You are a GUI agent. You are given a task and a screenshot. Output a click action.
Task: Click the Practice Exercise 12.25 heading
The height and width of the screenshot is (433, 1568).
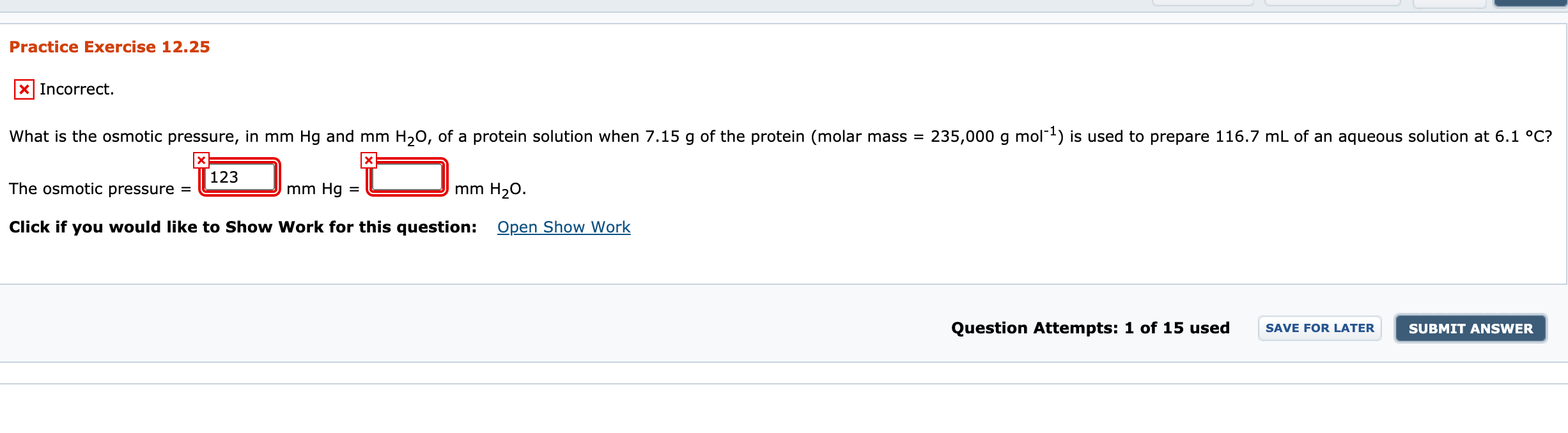pos(109,46)
